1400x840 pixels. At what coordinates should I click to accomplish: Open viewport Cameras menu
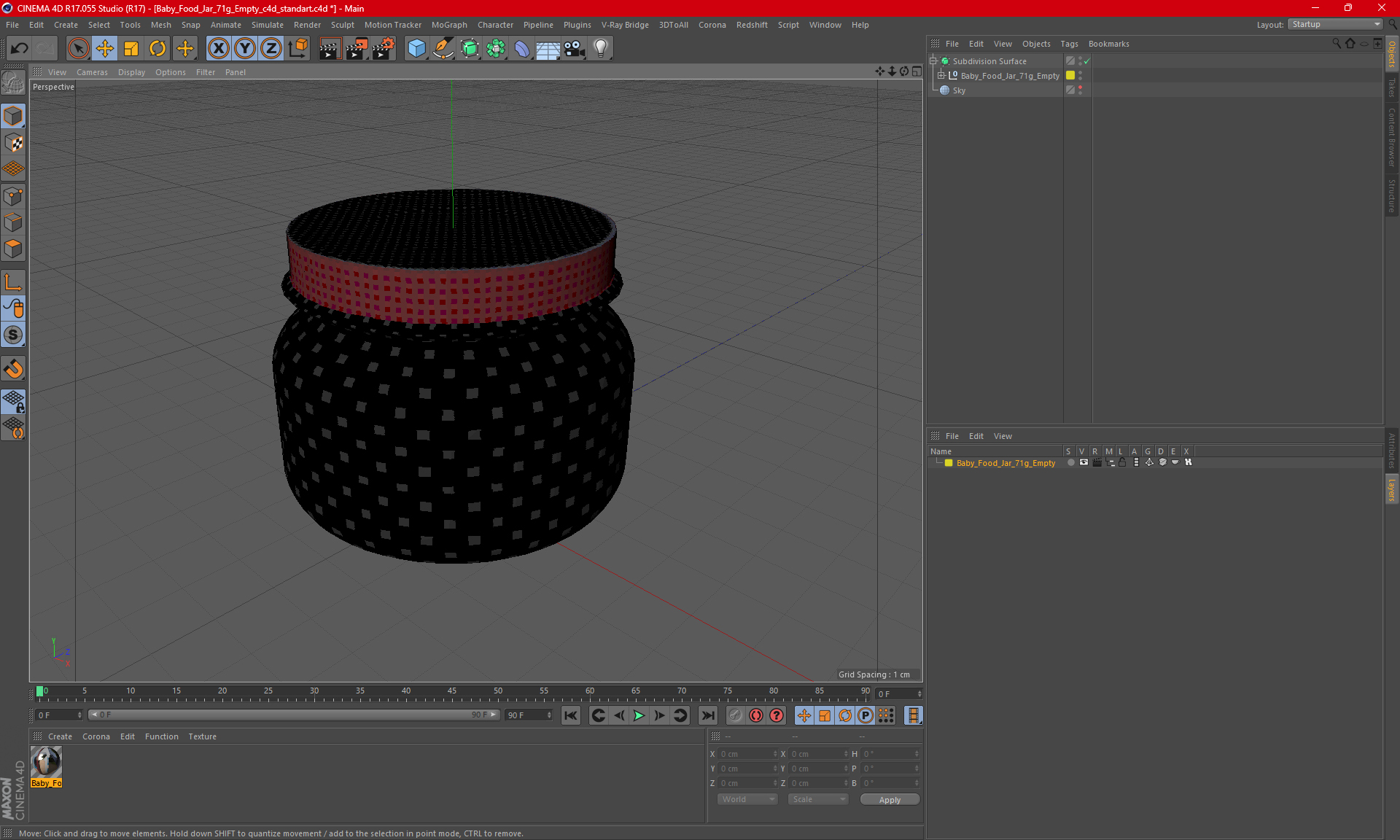[x=92, y=72]
